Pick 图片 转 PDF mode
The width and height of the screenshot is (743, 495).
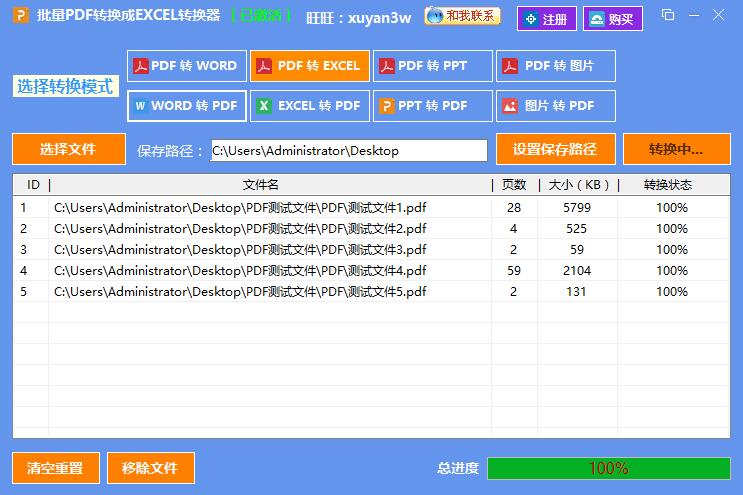click(556, 105)
